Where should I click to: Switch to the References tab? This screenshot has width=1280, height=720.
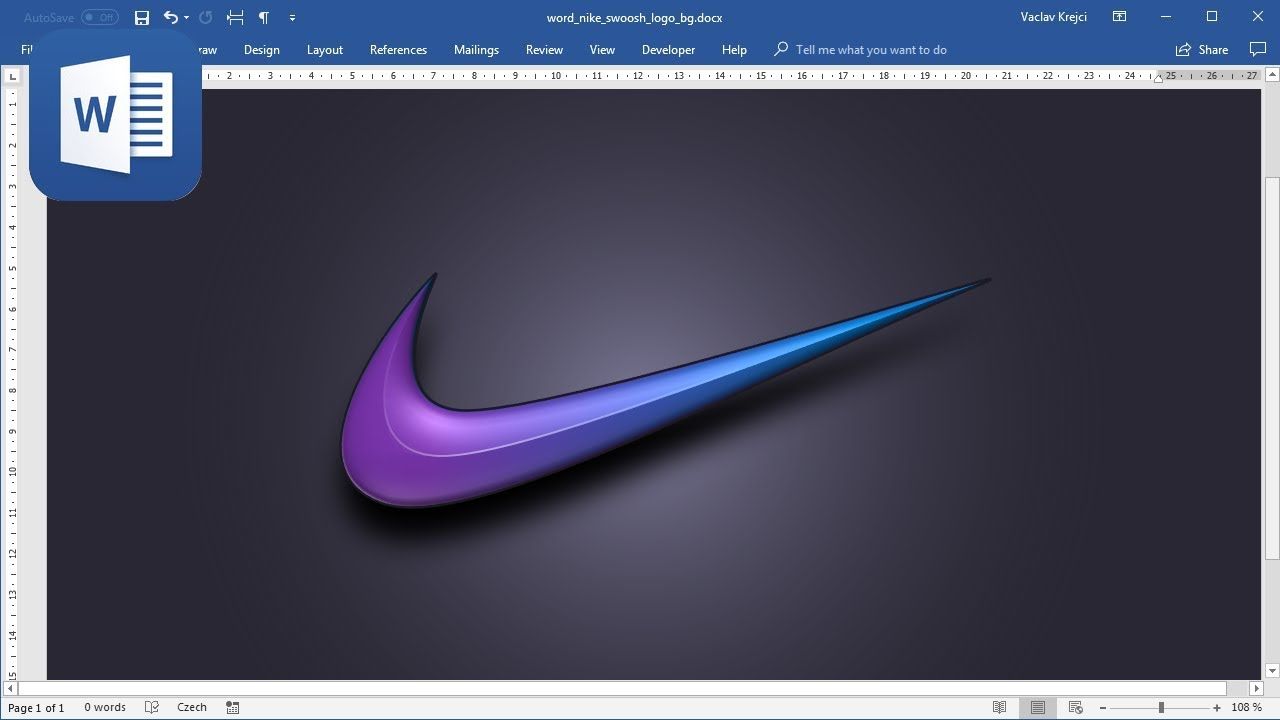(398, 49)
